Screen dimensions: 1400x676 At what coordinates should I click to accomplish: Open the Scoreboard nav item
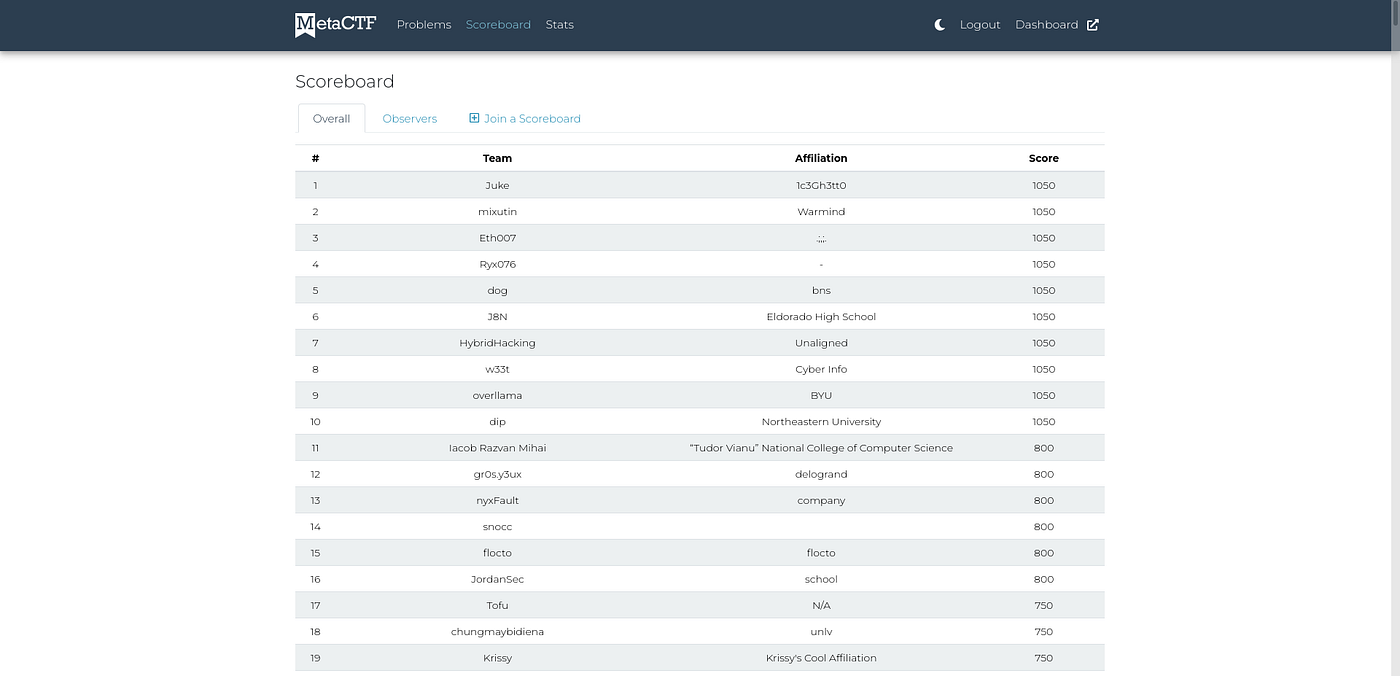[x=498, y=25]
